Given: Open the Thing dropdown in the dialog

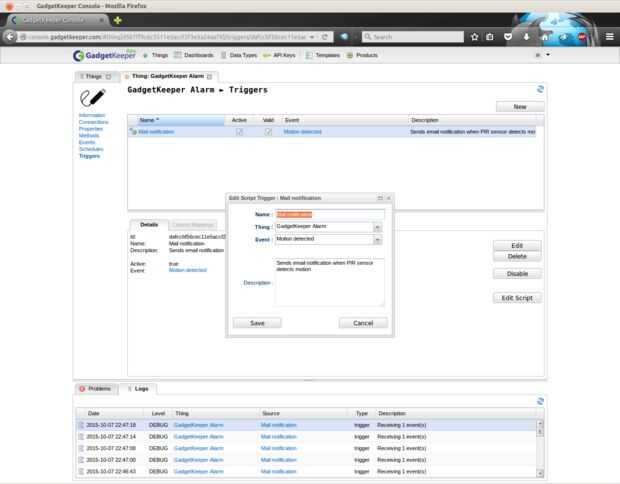Looking at the screenshot, I should 377,227.
